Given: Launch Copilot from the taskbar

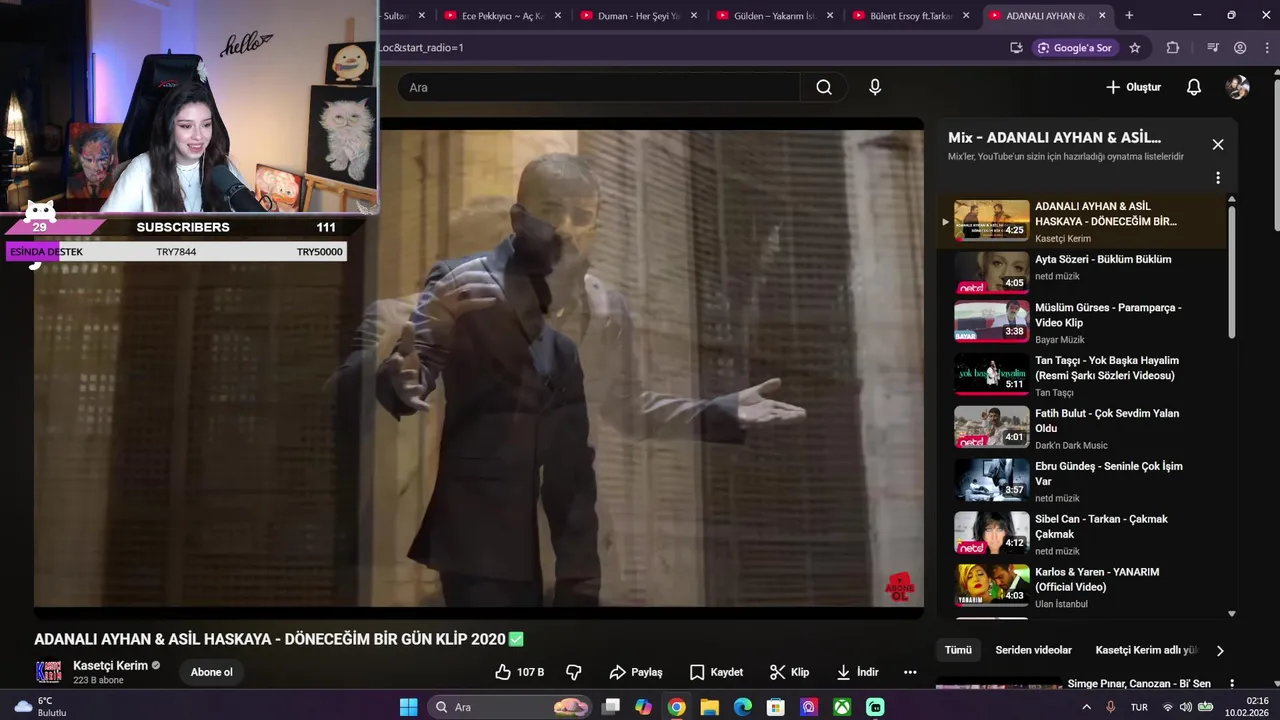Looking at the screenshot, I should point(643,707).
